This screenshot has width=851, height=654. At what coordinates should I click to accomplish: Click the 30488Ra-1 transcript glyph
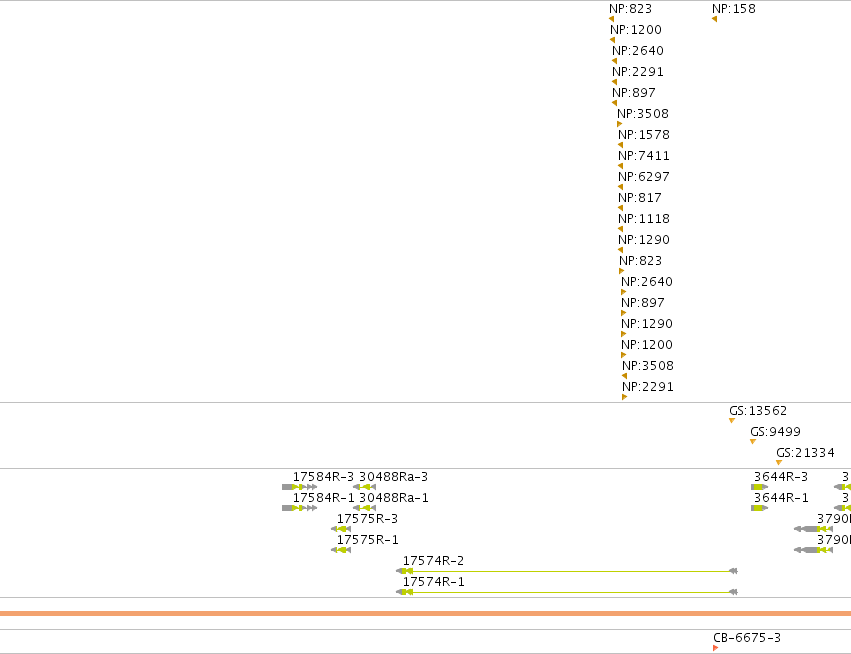(364, 508)
